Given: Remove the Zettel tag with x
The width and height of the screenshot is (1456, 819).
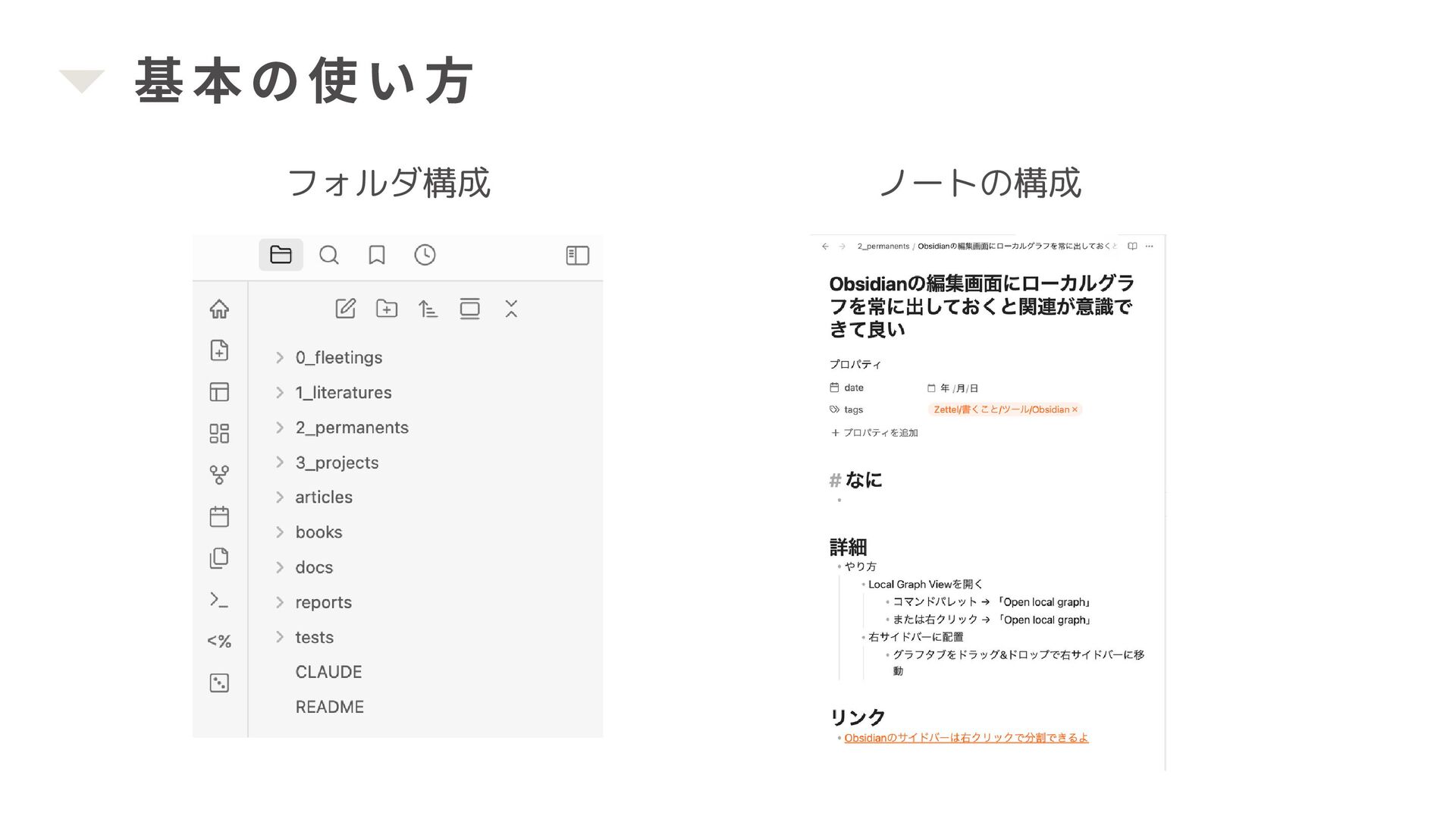Looking at the screenshot, I should coord(1075,409).
